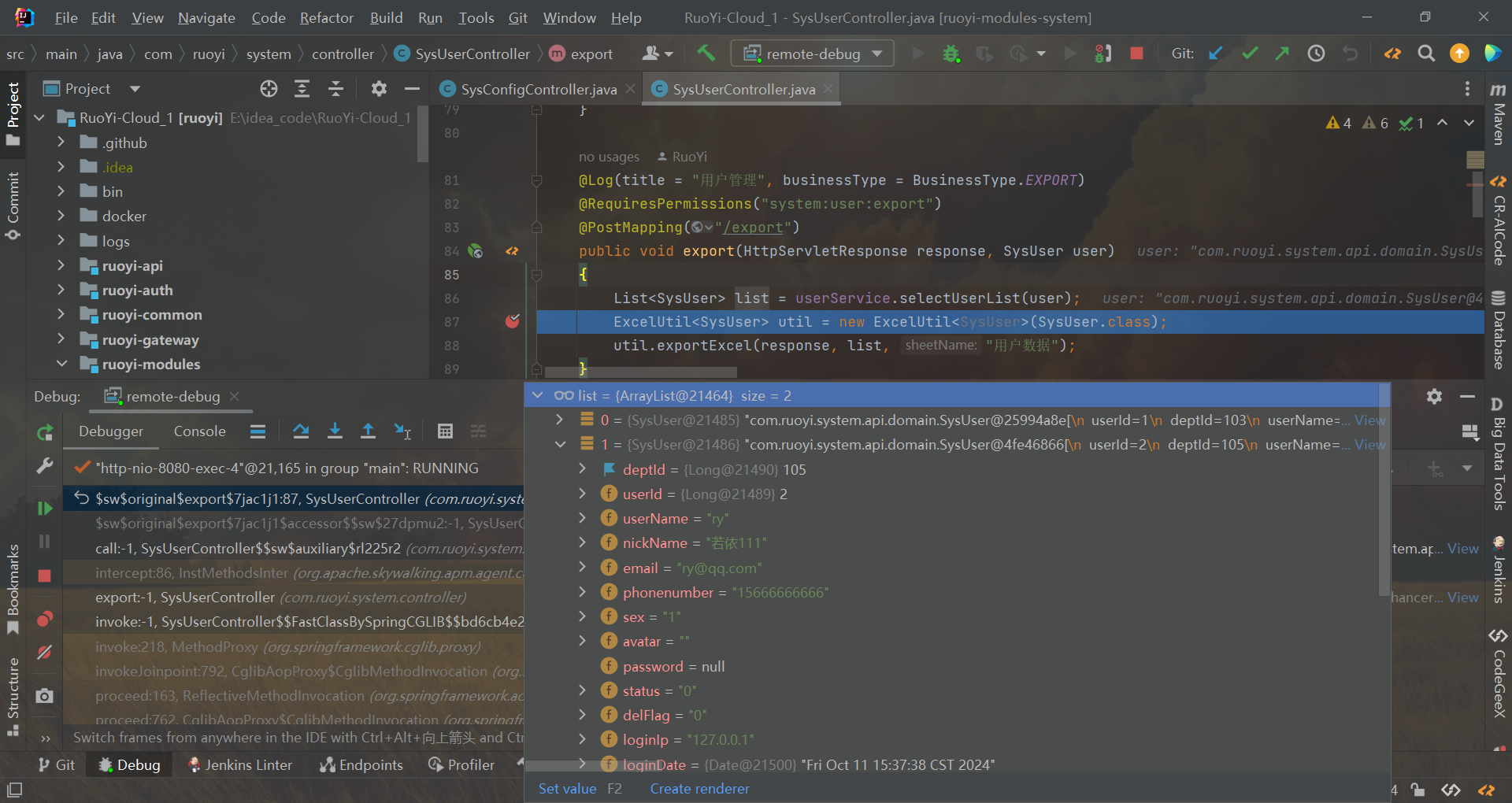1512x803 pixels.
Task: Click the wrench debugger settings icon
Action: point(45,466)
